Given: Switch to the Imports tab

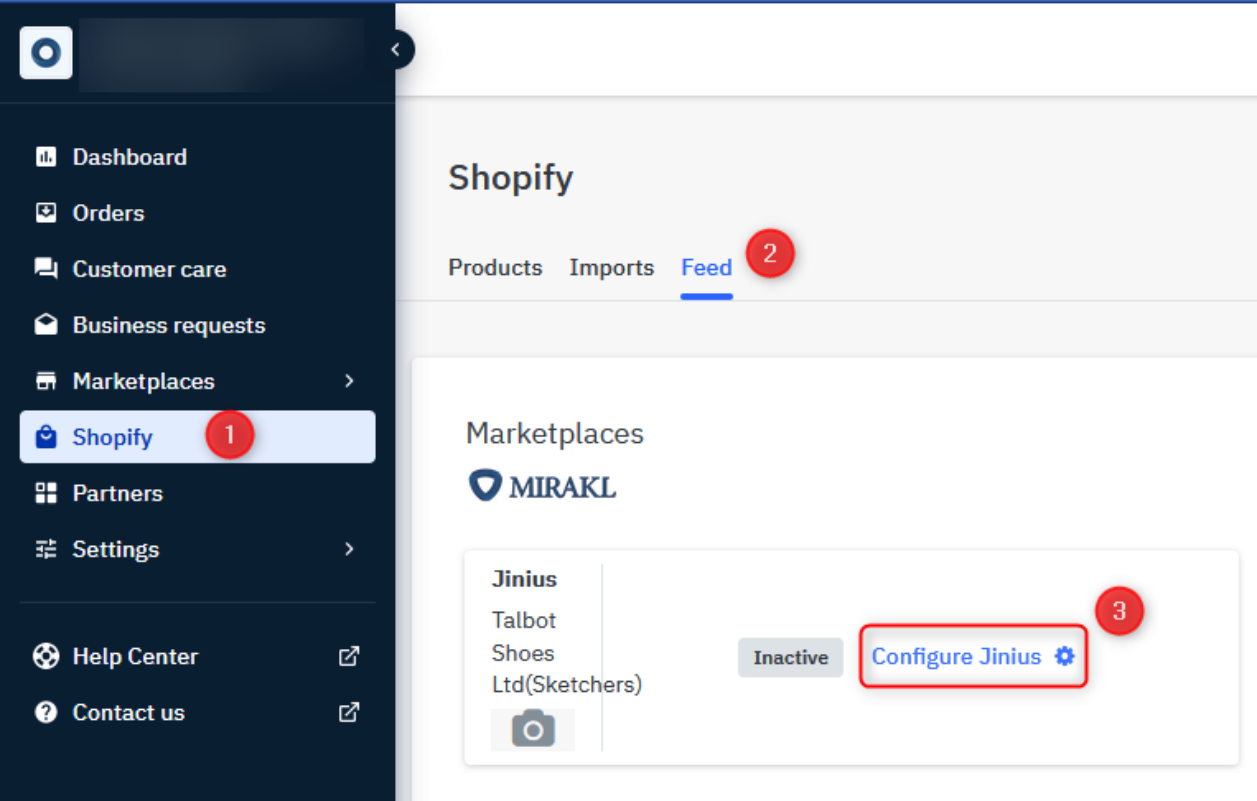Looking at the screenshot, I should [x=611, y=268].
